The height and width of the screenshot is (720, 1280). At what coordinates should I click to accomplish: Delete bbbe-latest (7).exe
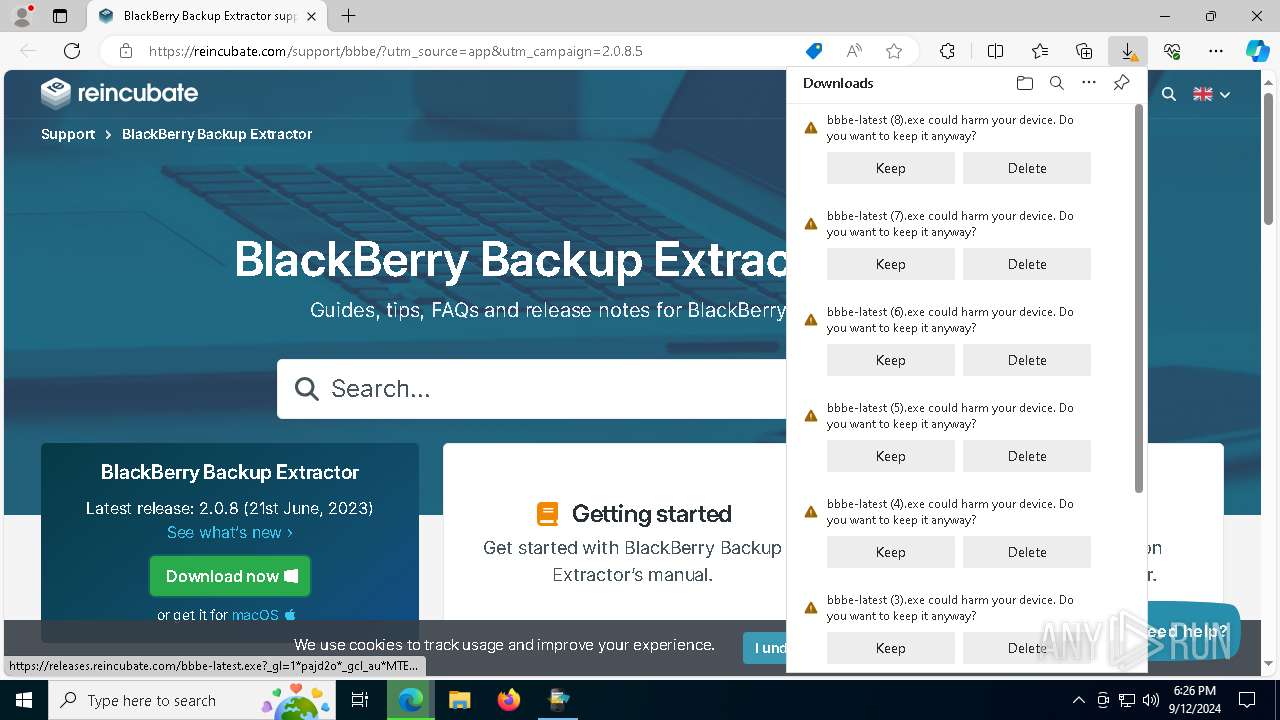(1027, 264)
